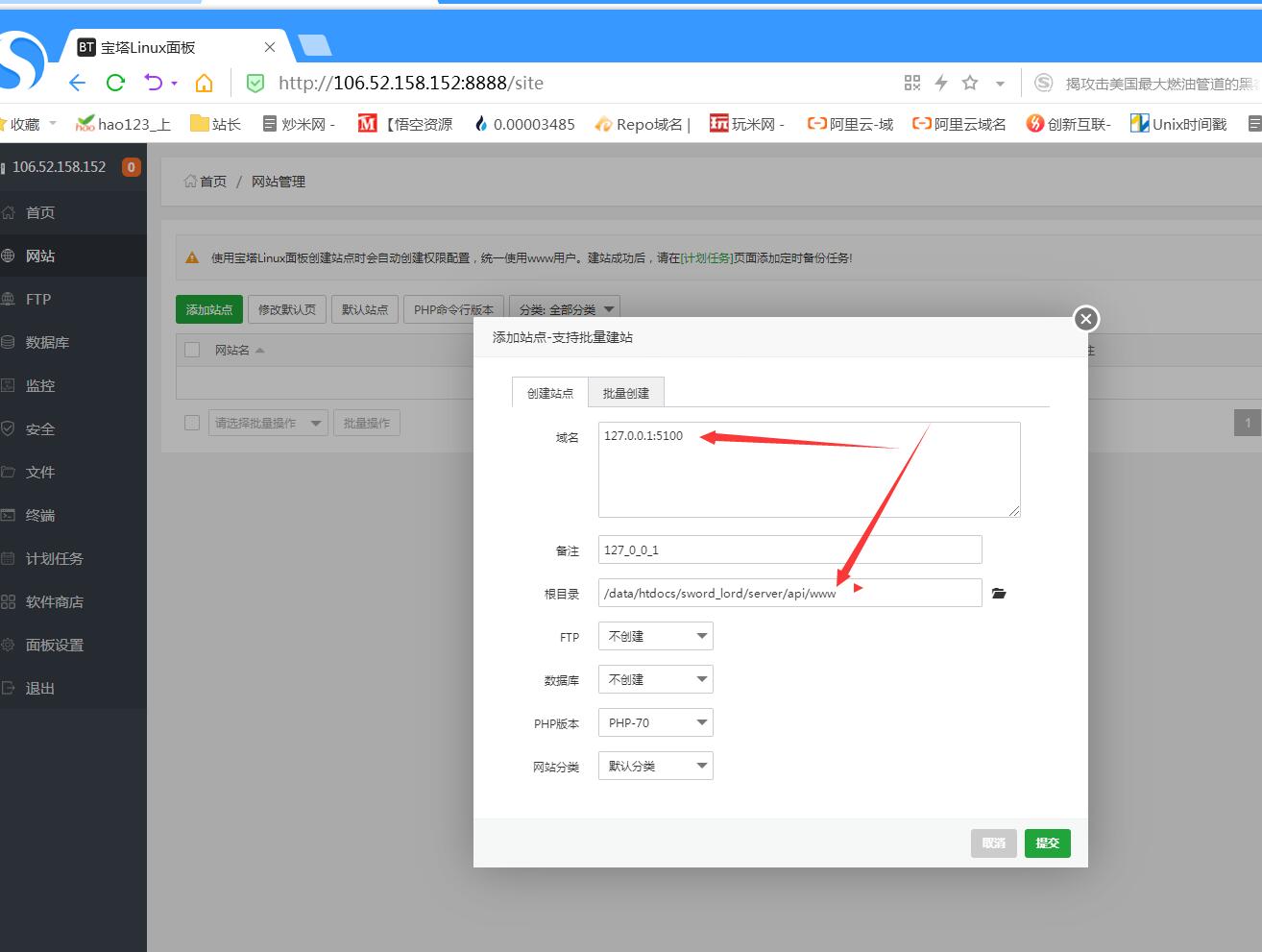Open the QR code icon in address bar
Viewport: 1262px width, 952px height.
(x=912, y=83)
